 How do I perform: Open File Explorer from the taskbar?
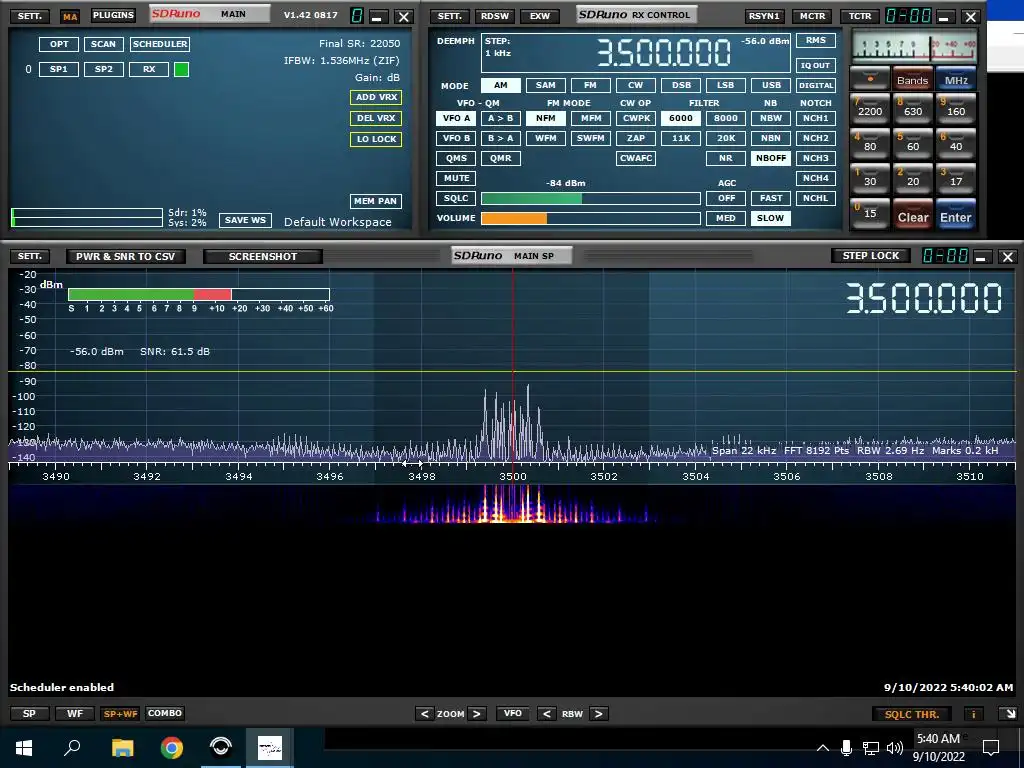(122, 747)
